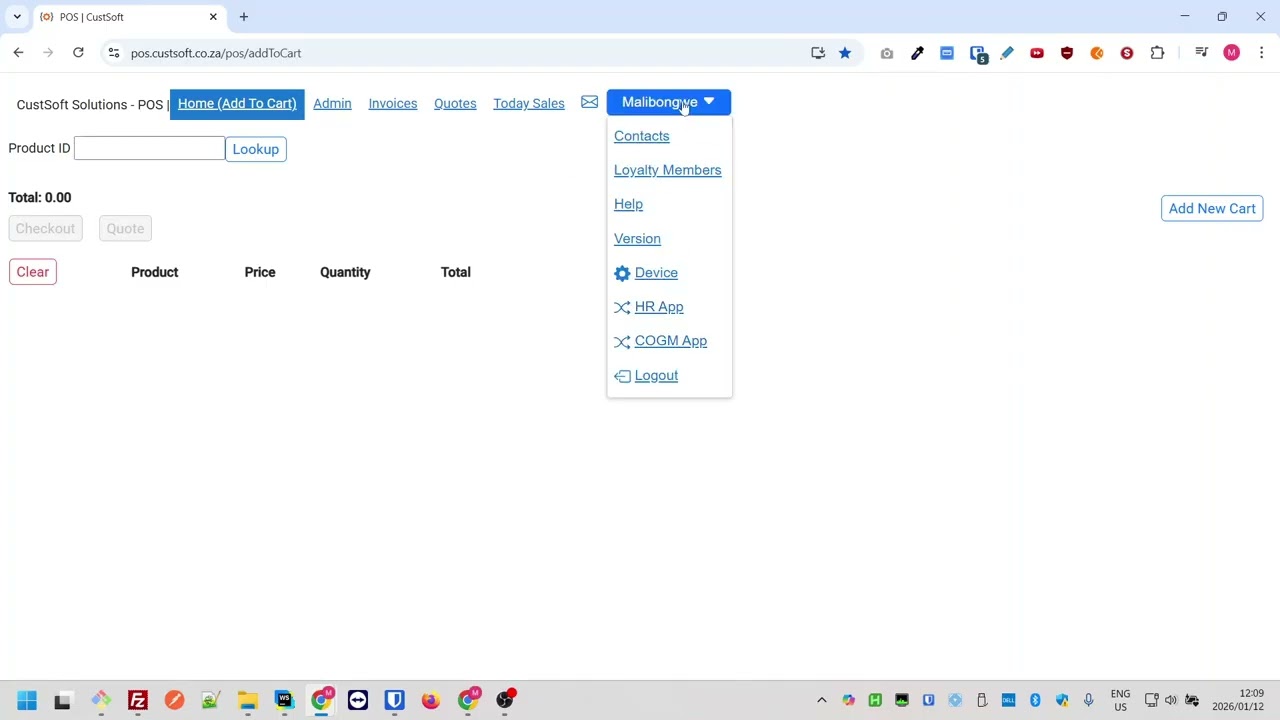Select the Quantity column header

point(345,272)
